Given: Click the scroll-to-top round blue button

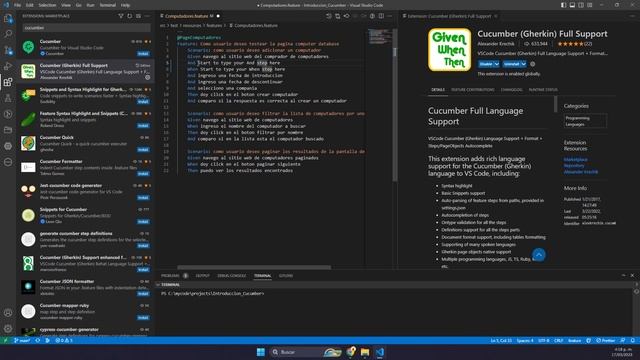Looking at the screenshot, I should click(539, 255).
